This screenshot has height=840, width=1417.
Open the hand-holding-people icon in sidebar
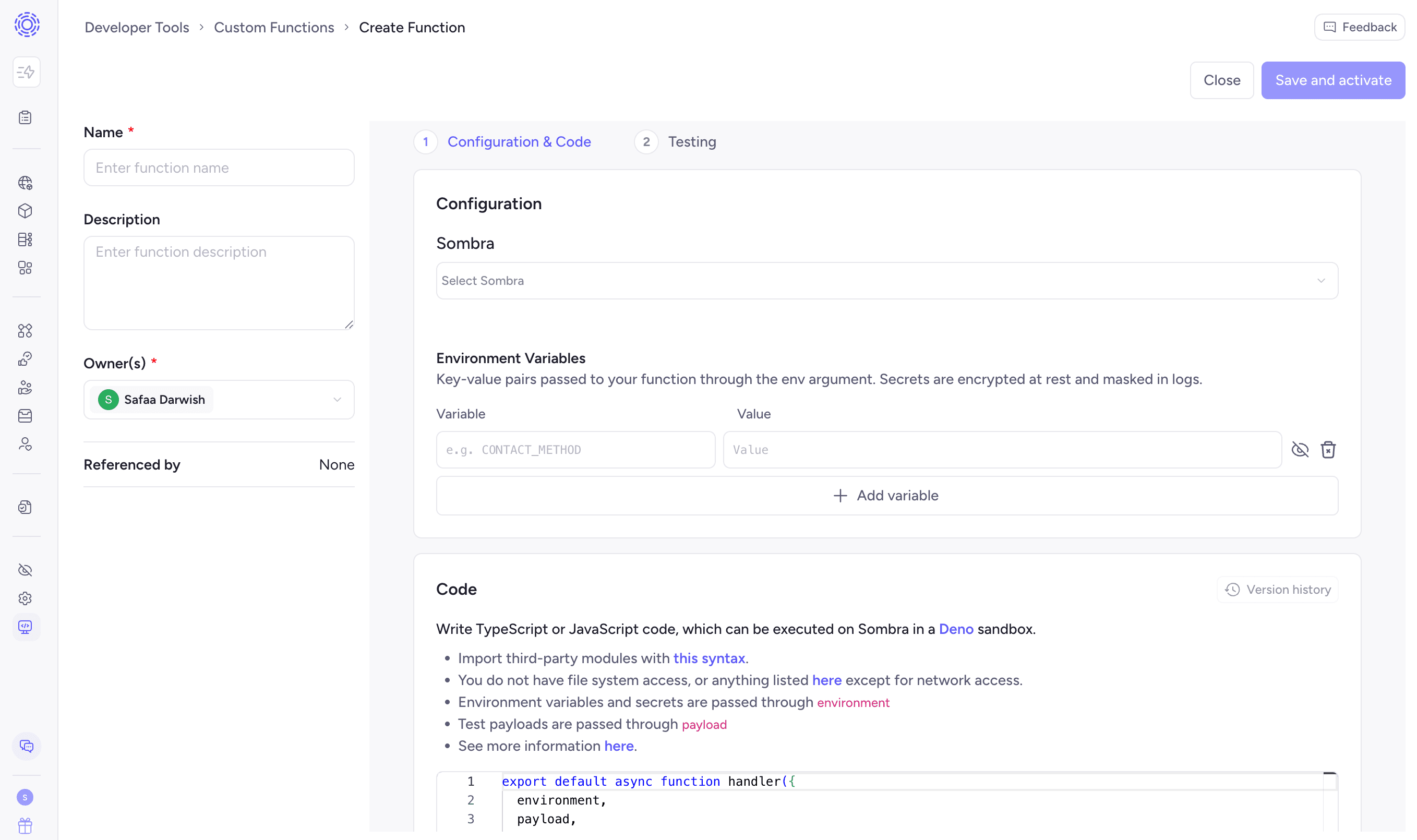pos(26,387)
